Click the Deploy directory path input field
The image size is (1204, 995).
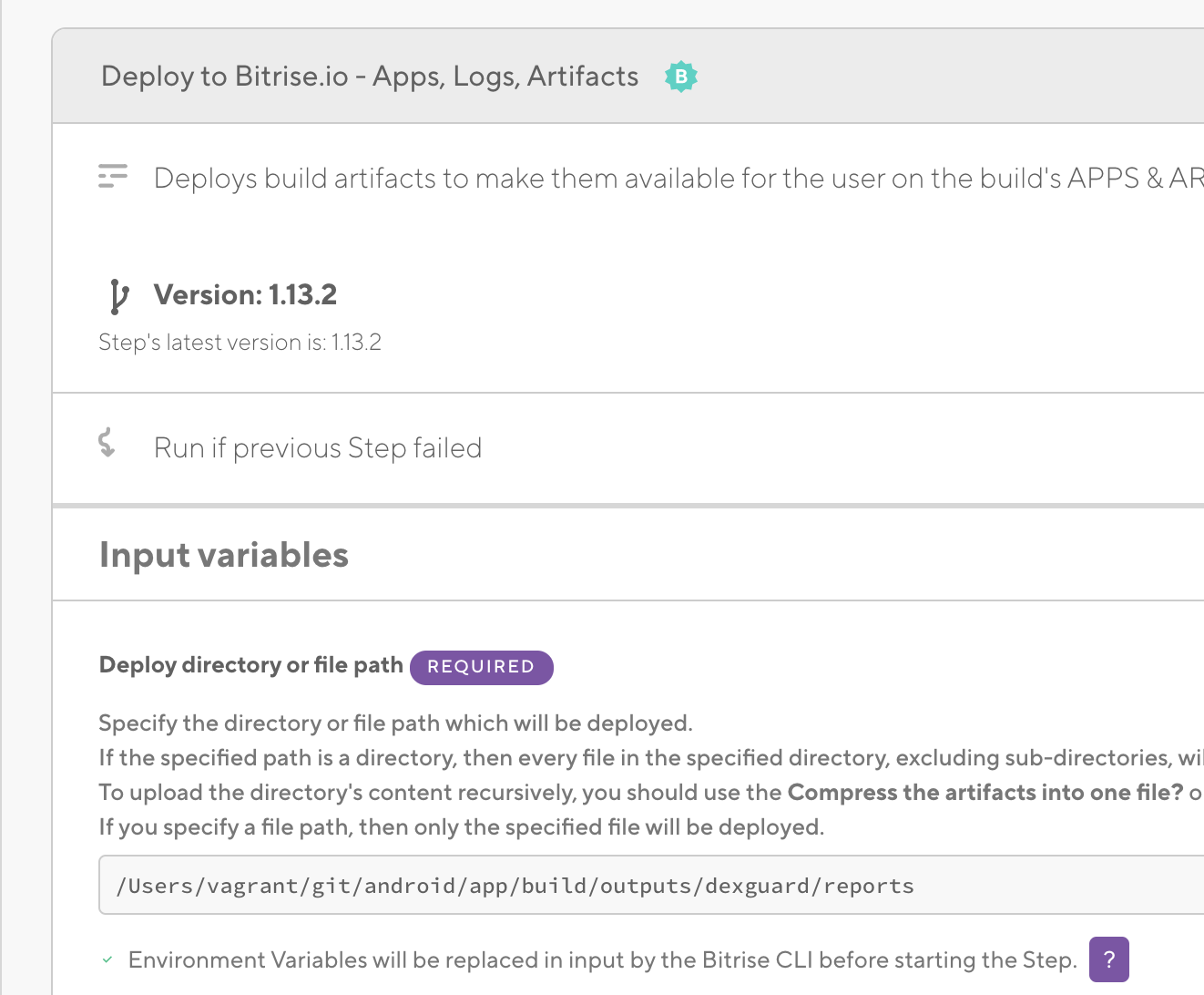(x=651, y=885)
